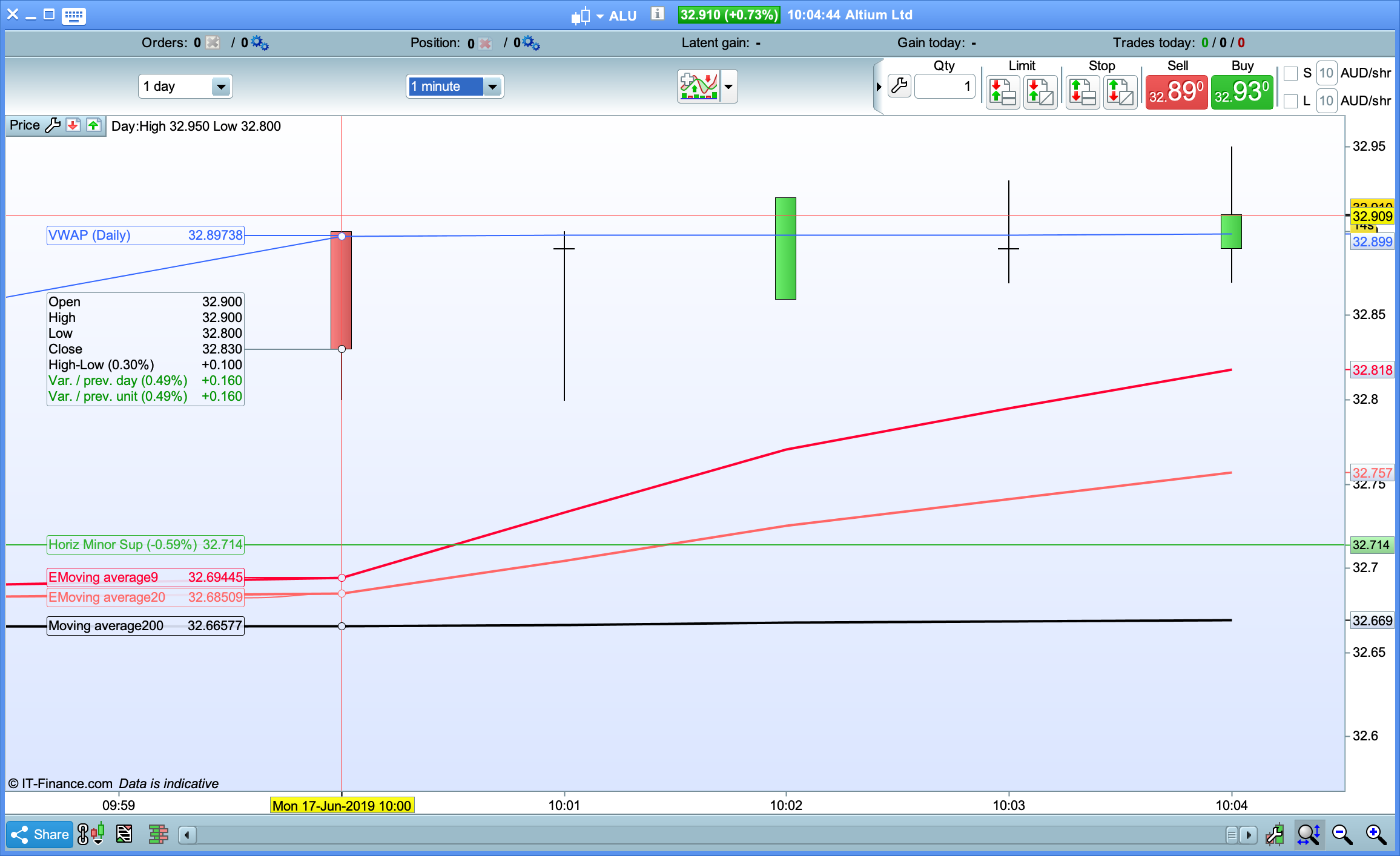Viewport: 1400px width, 856px height.
Task: Open the 1 minute timeframe dropdown
Action: coord(492,87)
